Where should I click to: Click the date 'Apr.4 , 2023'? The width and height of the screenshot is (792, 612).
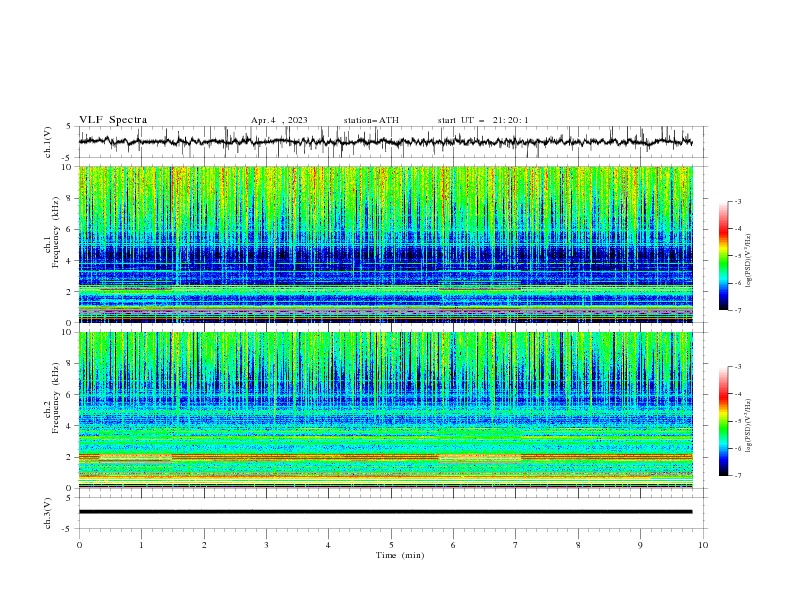coord(279,120)
